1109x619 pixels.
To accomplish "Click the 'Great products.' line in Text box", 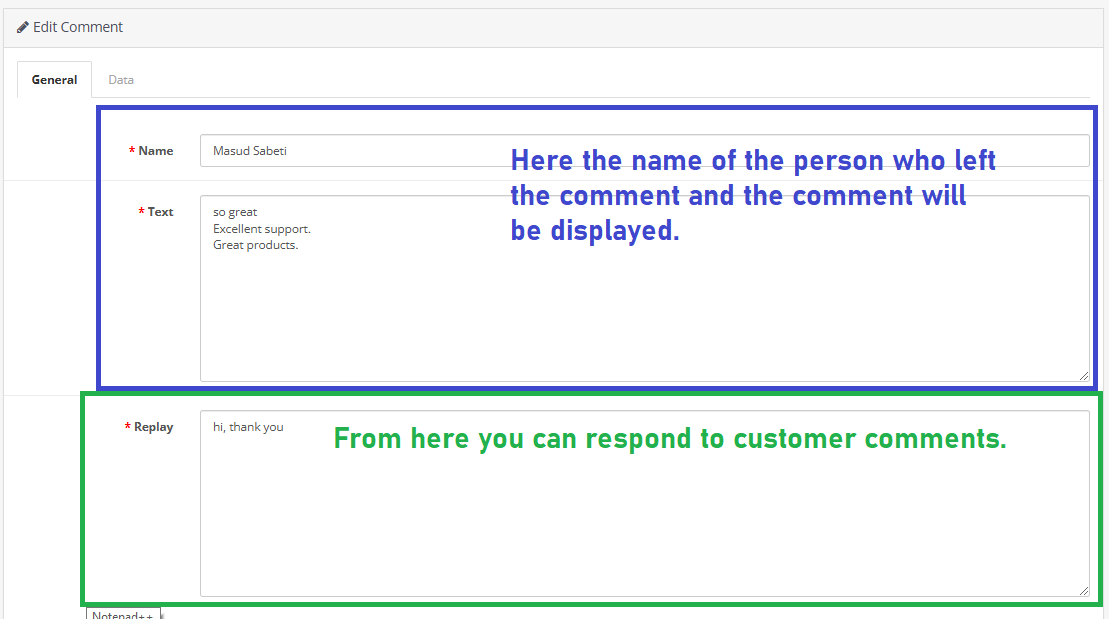I will (255, 245).
